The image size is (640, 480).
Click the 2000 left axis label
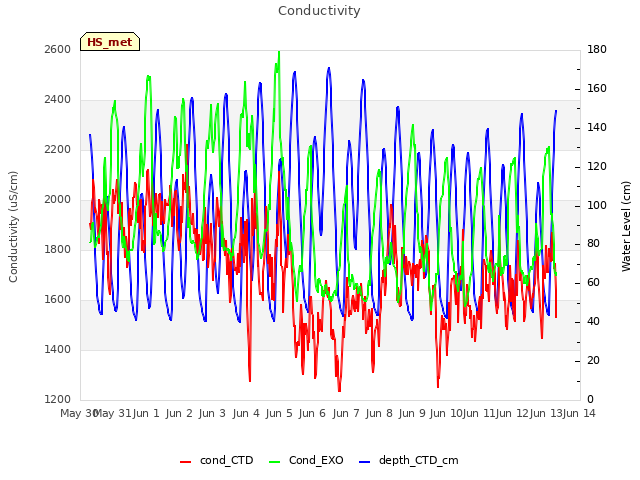pyautogui.click(x=58, y=199)
